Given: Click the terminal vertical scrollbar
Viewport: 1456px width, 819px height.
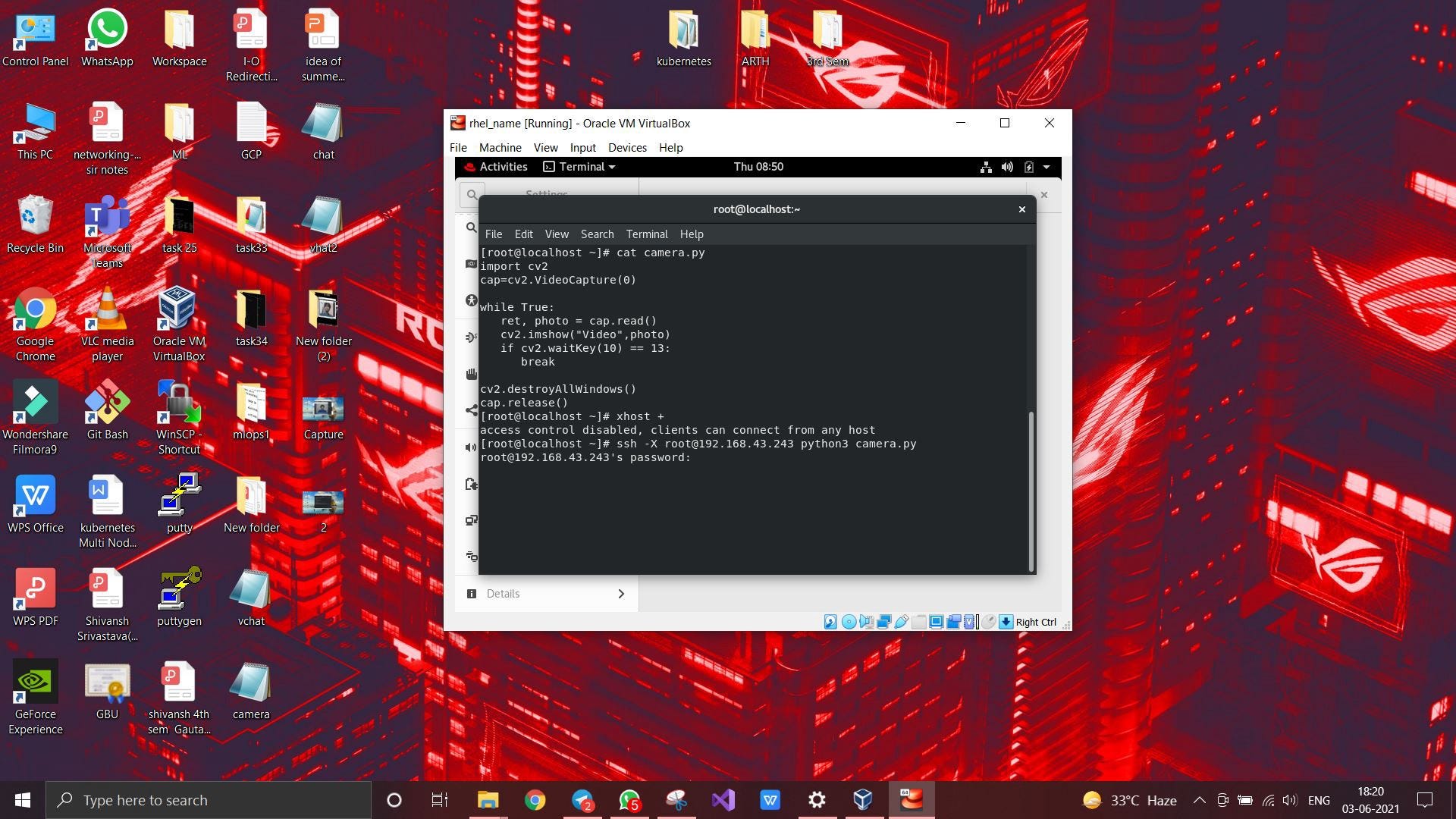Looking at the screenshot, I should point(1031,491).
